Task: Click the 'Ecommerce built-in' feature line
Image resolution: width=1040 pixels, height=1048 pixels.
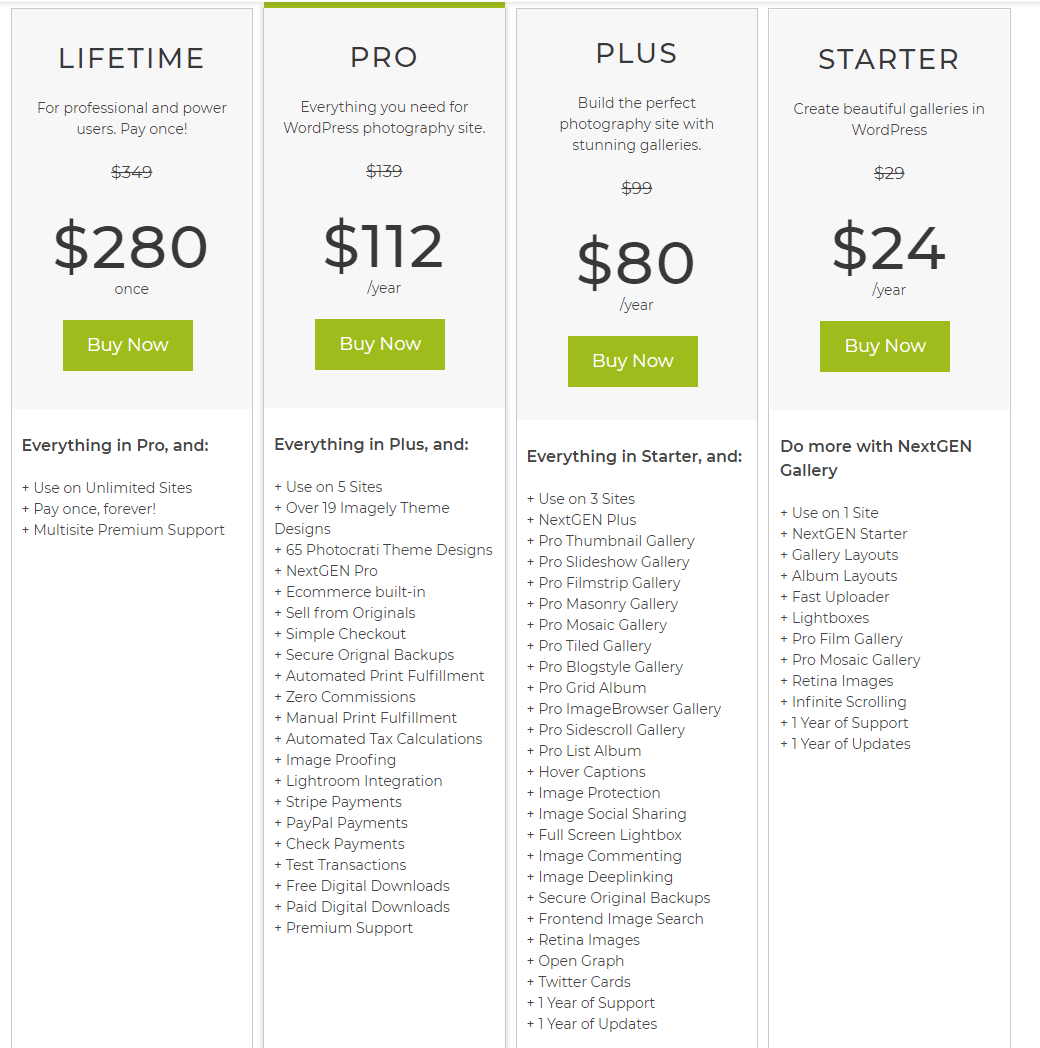Action: pos(350,592)
